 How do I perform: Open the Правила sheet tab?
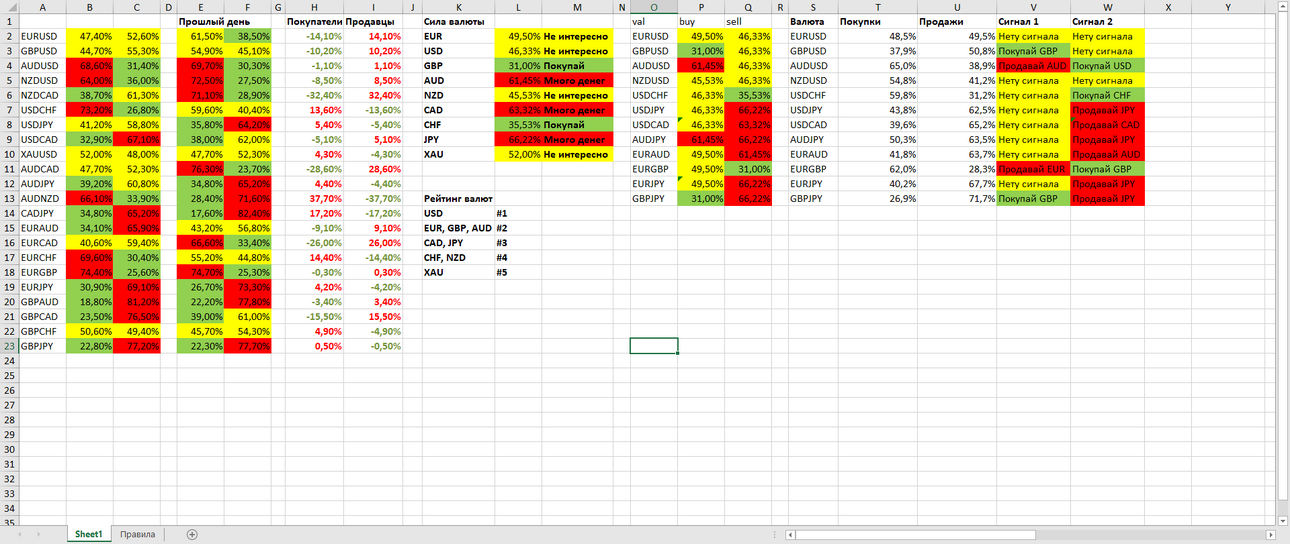pos(137,535)
